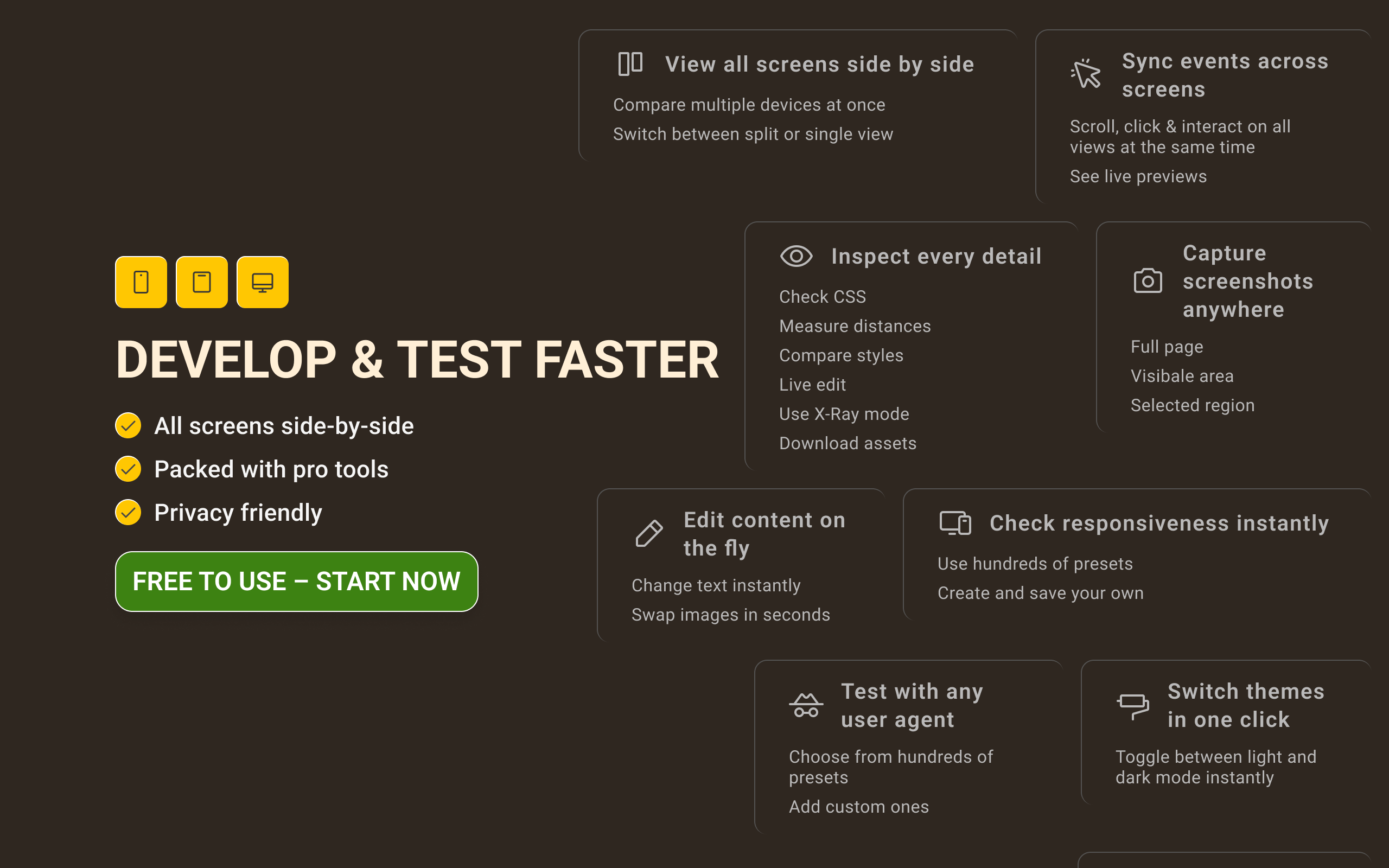Click the checkmark beside Packed with pro tools
1389x868 pixels.
128,469
